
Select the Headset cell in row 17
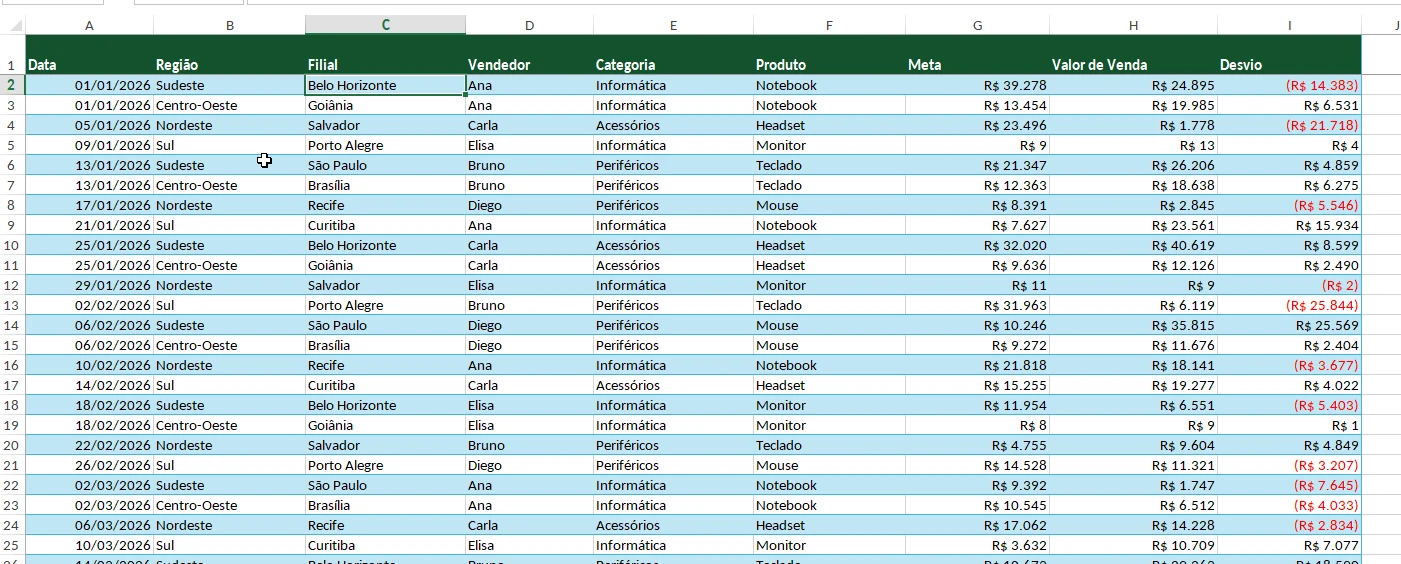point(830,385)
